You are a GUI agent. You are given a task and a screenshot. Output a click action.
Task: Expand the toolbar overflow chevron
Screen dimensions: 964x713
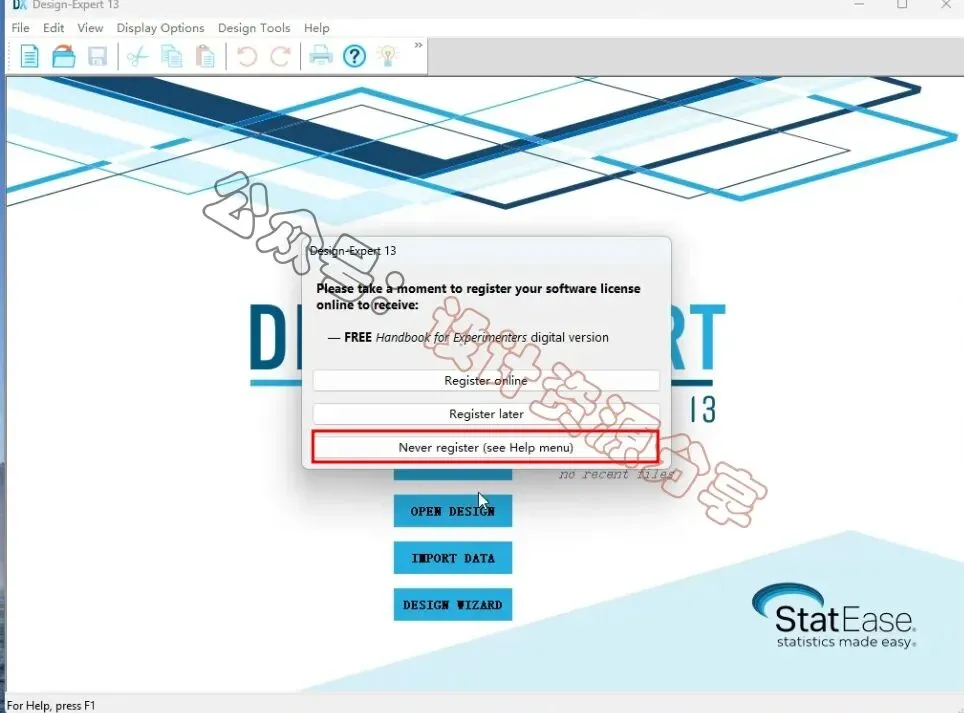[419, 45]
